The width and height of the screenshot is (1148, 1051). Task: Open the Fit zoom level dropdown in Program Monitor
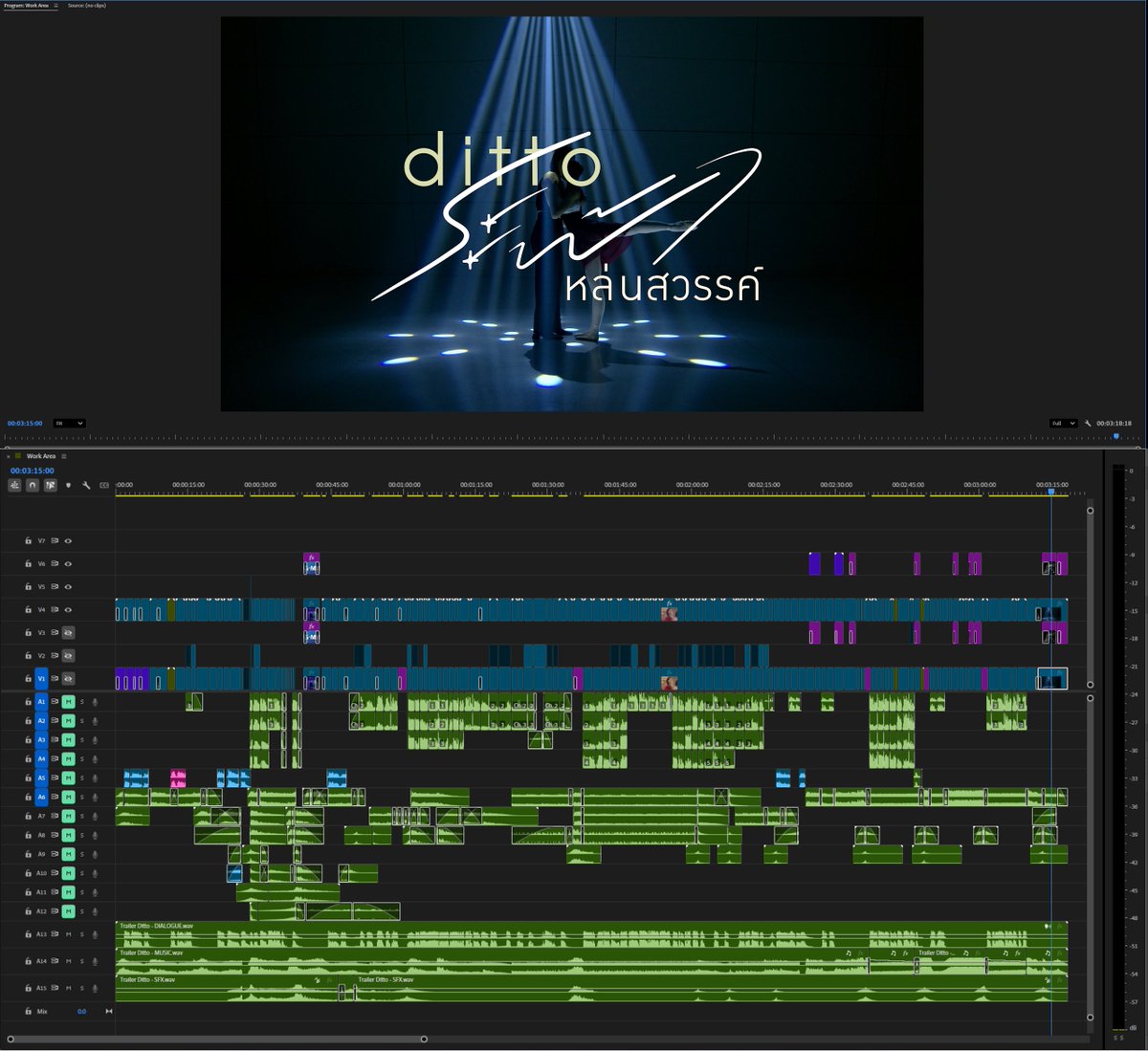(x=69, y=423)
